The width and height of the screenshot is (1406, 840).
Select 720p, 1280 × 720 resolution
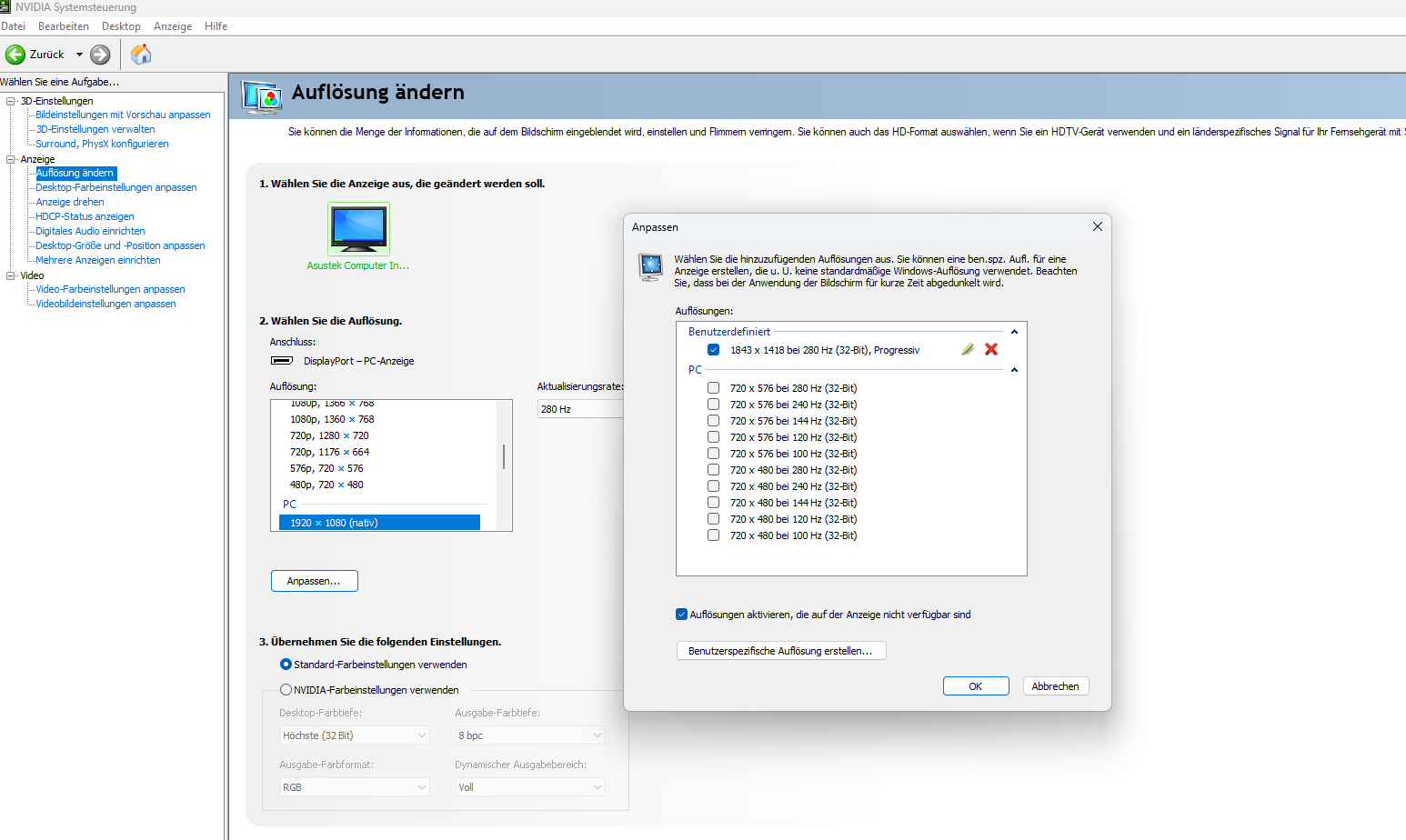pos(329,435)
